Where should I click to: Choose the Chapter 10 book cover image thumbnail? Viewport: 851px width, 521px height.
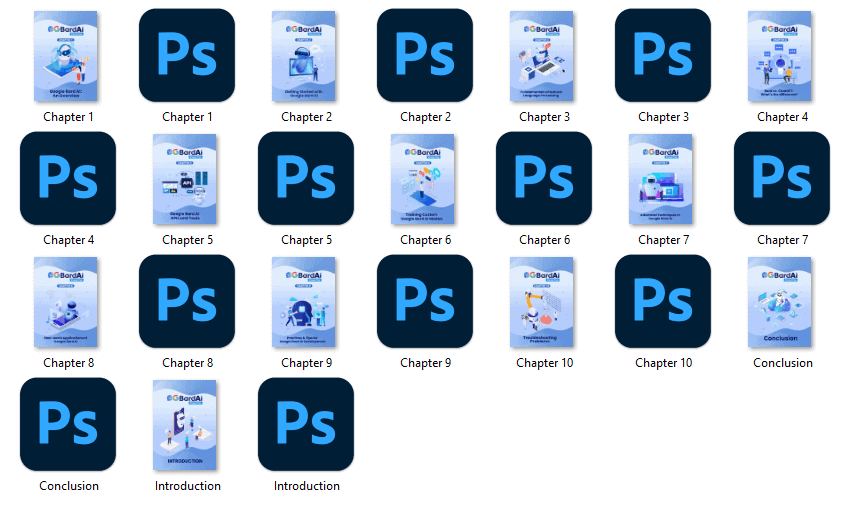point(542,302)
